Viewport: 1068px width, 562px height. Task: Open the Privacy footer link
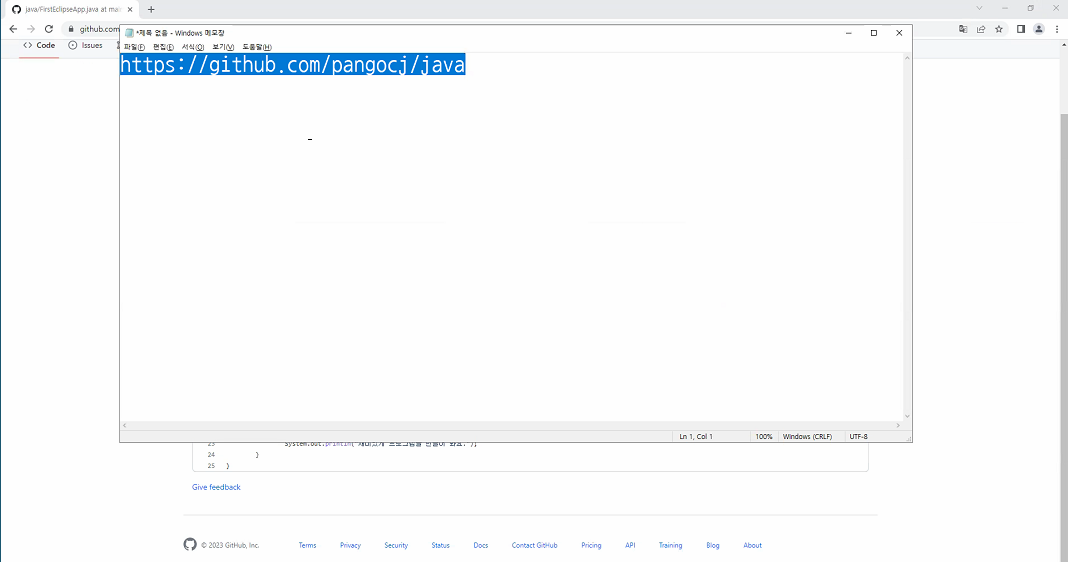tap(350, 545)
